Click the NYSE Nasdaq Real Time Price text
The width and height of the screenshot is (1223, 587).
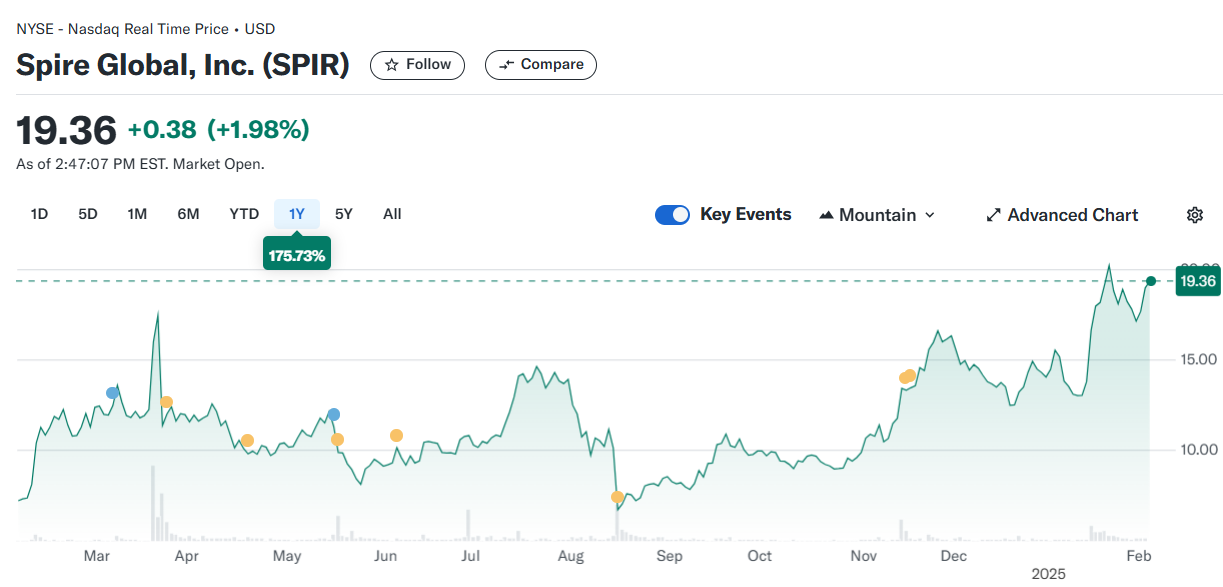pos(146,29)
